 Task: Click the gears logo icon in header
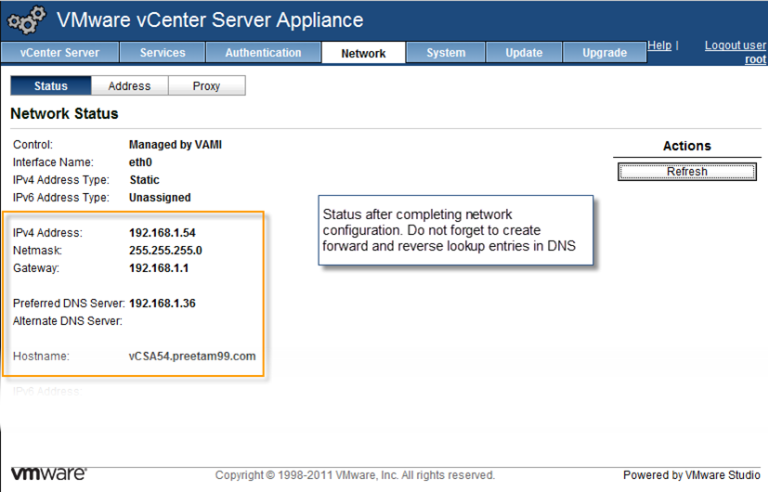pyautogui.click(x=26, y=20)
